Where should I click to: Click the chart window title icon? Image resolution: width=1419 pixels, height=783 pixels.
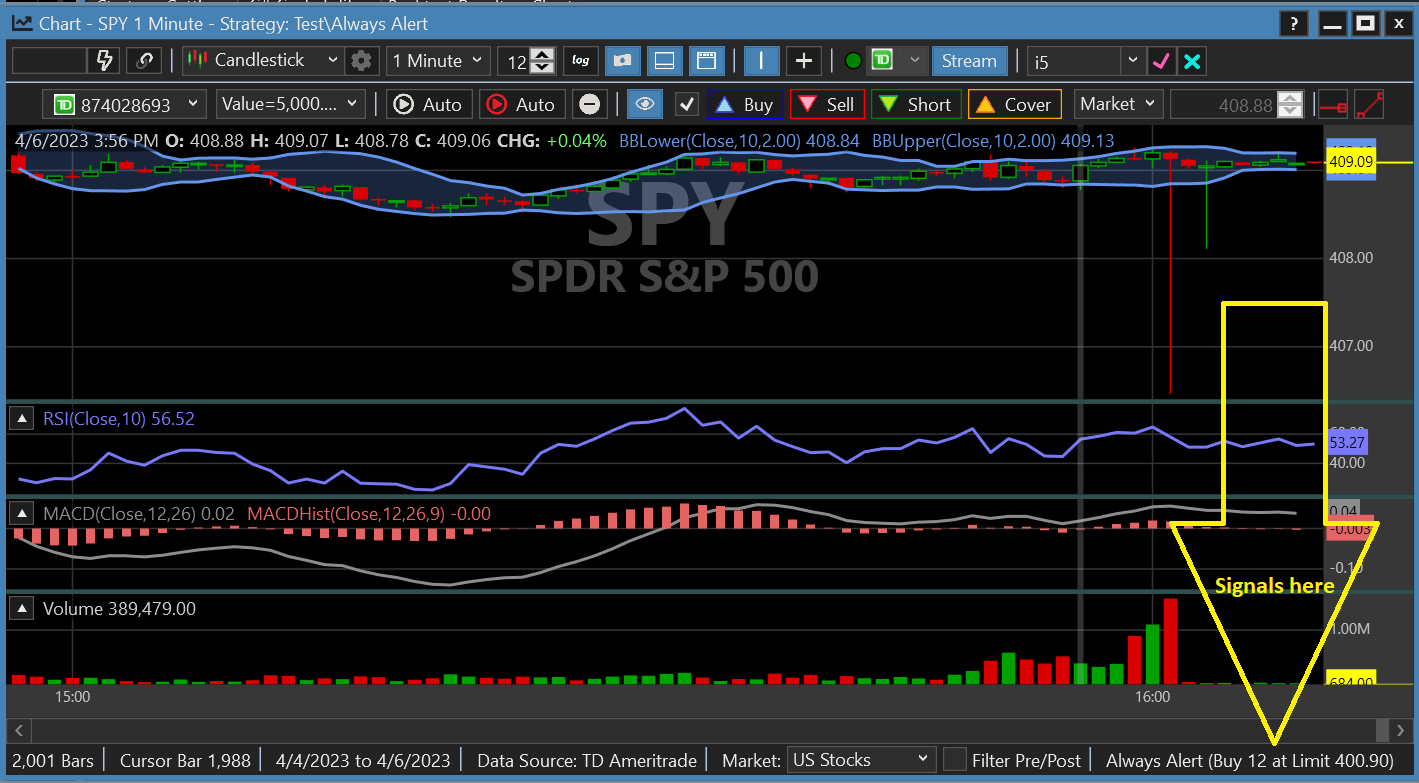(20, 23)
